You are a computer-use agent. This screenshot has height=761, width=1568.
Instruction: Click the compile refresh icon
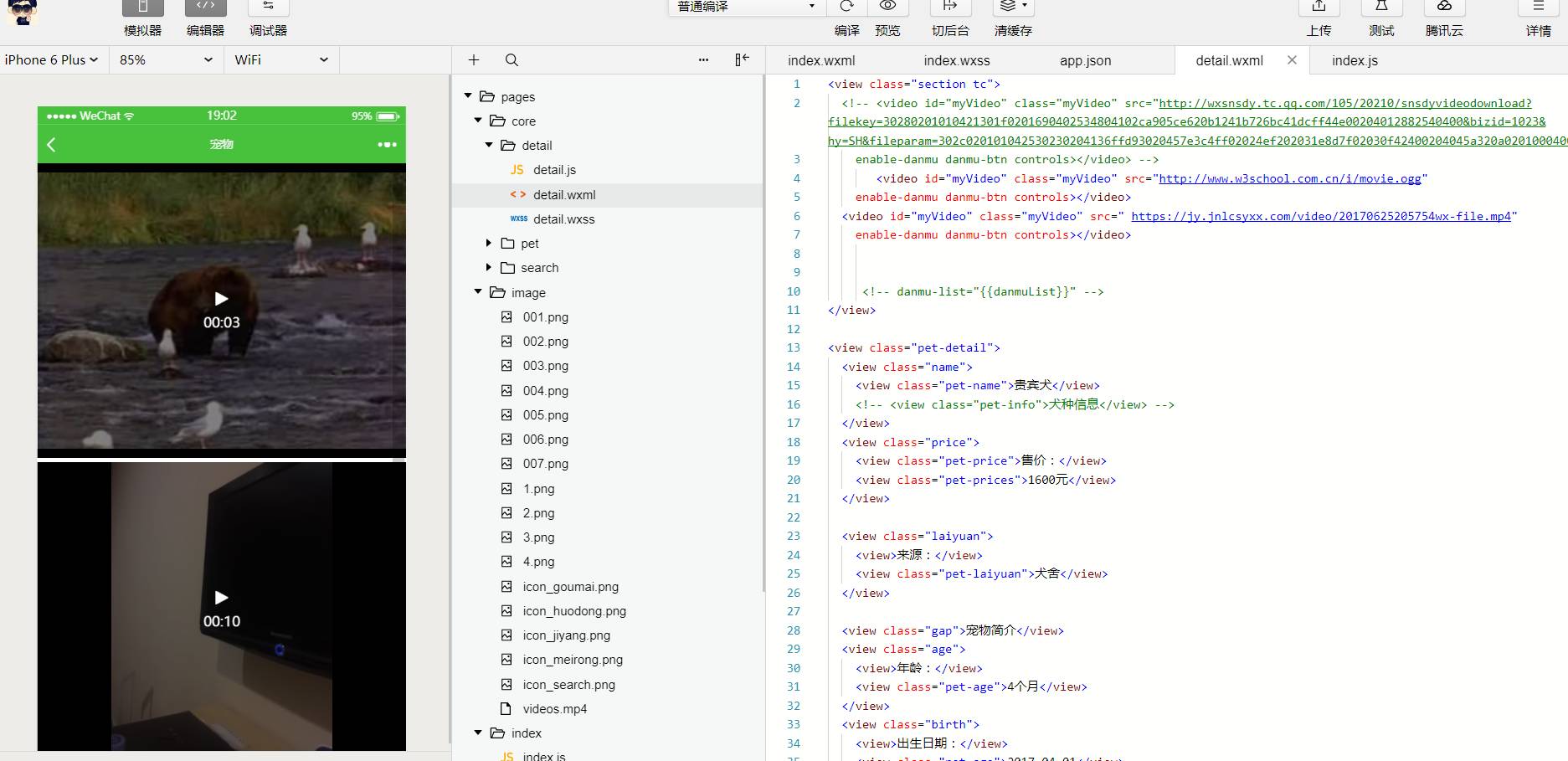(x=846, y=8)
